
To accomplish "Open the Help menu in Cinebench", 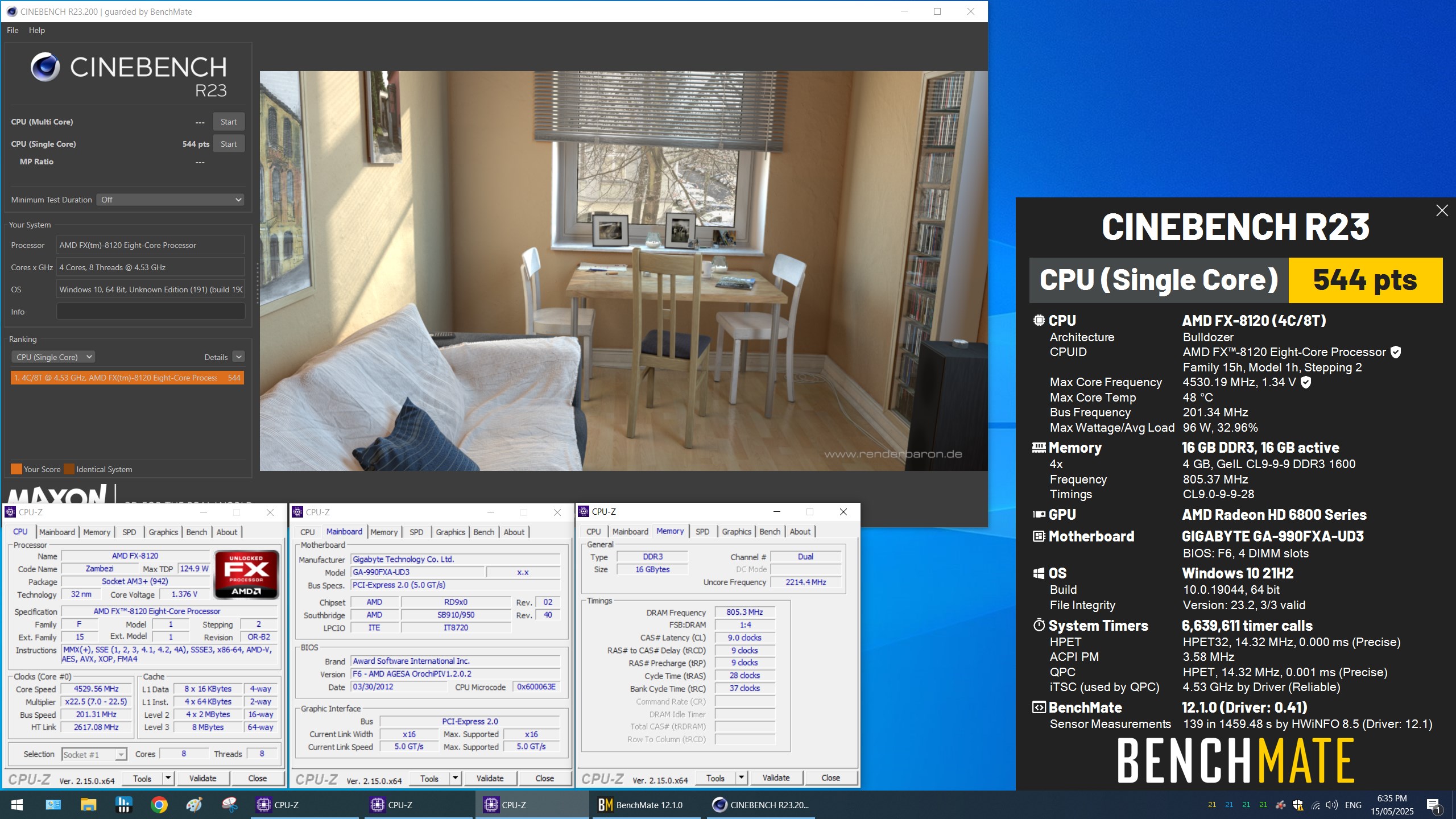I will point(37,30).
